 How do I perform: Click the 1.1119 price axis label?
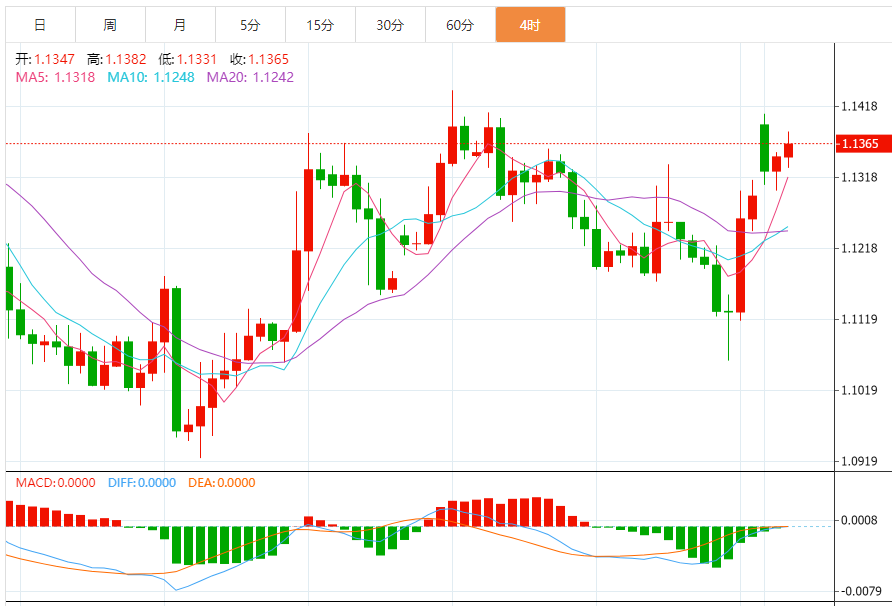[859, 319]
